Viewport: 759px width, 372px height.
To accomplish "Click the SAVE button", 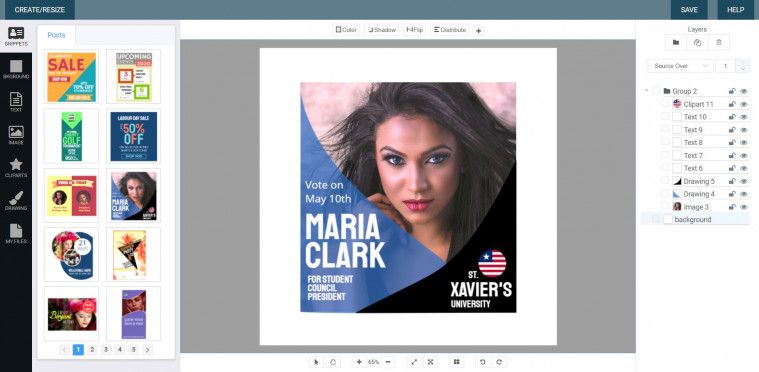I will coord(689,10).
